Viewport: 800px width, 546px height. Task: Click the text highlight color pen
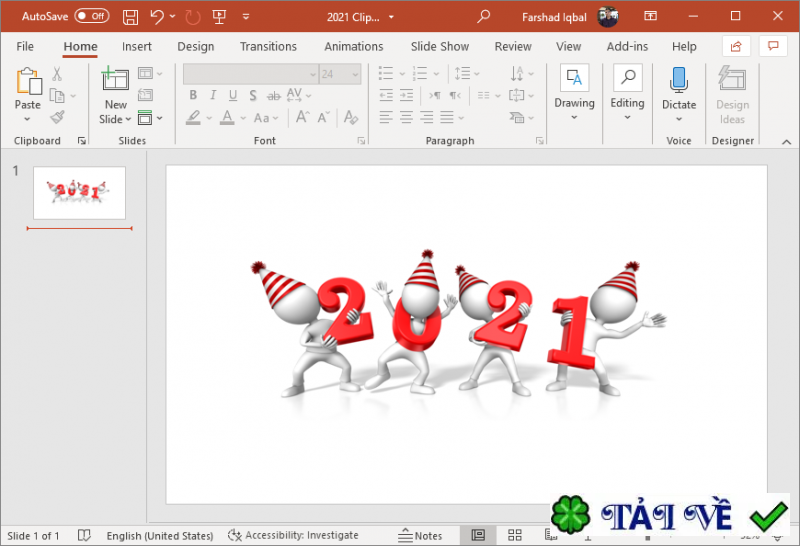pos(193,118)
